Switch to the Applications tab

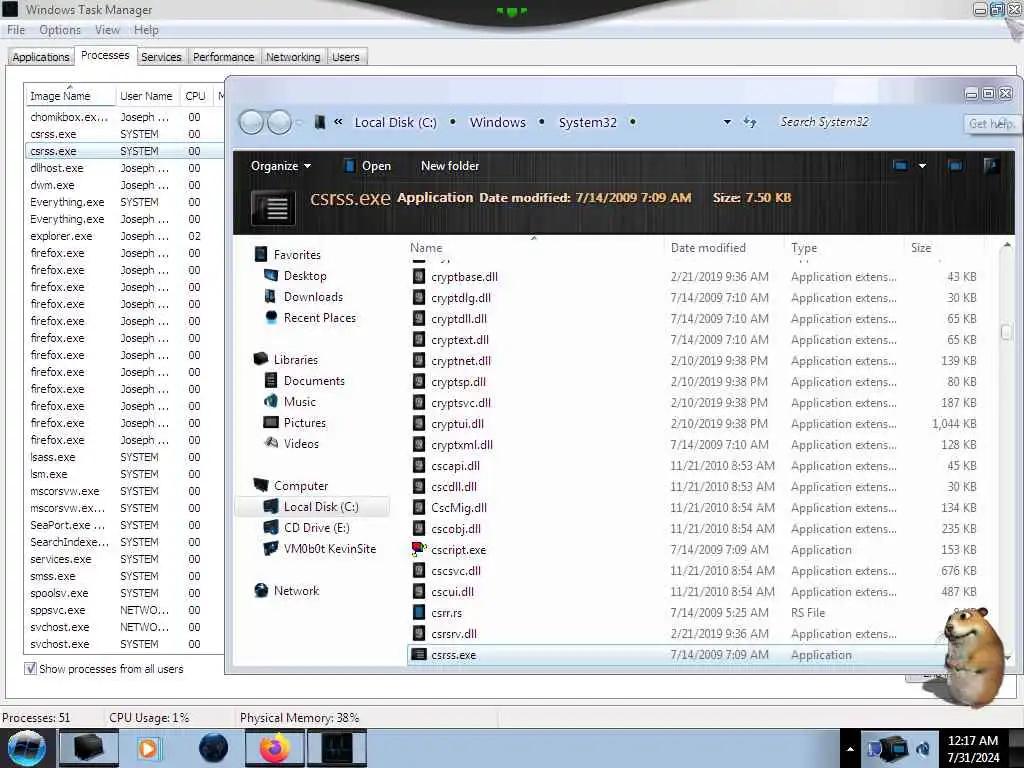coord(40,57)
